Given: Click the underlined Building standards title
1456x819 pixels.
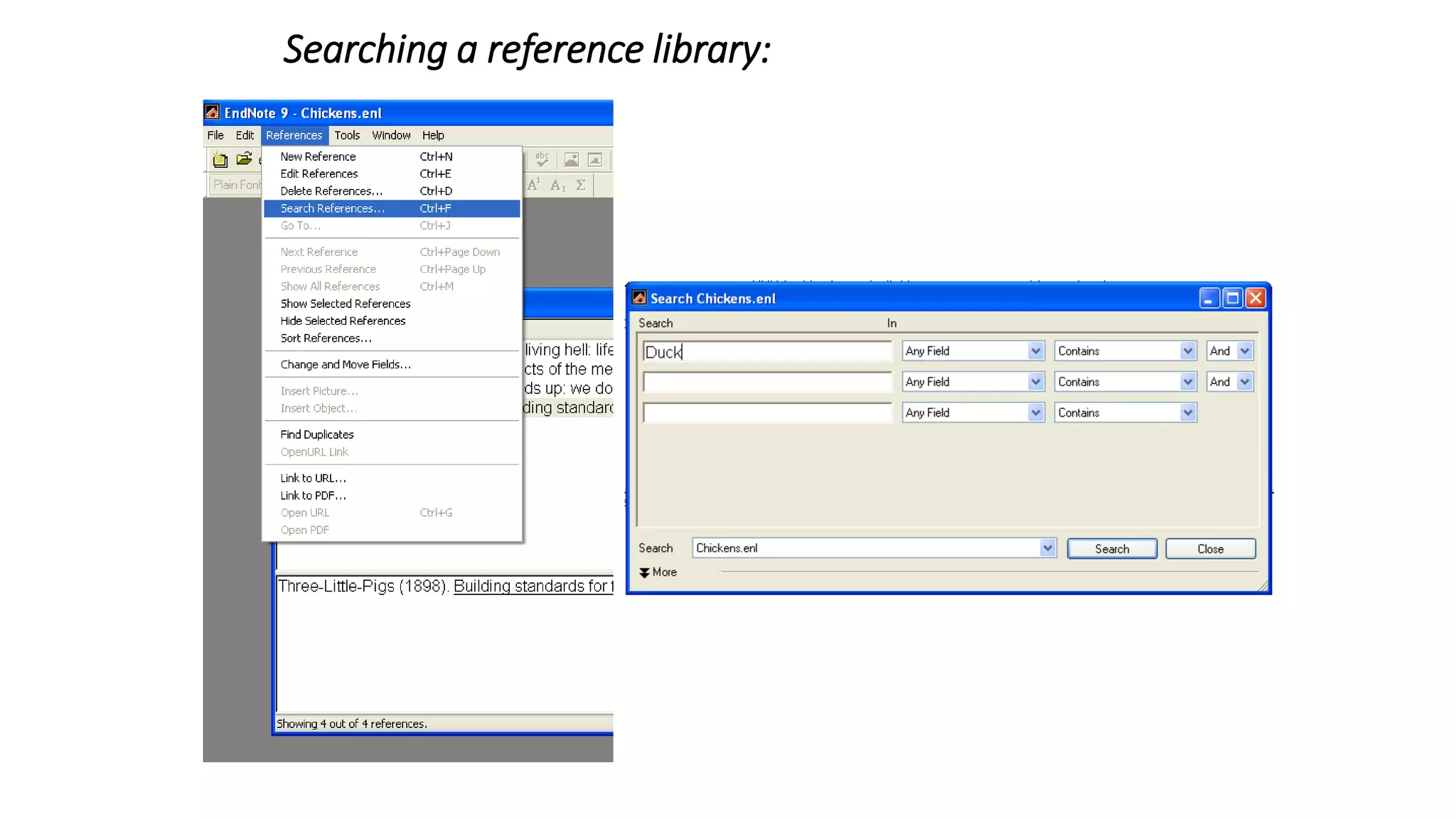Looking at the screenshot, I should (x=533, y=586).
